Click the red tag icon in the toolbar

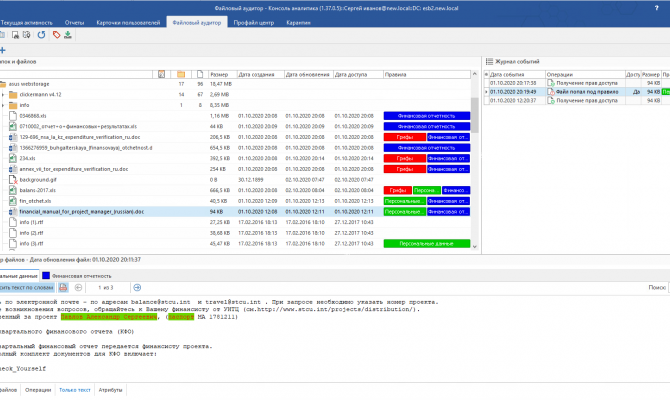pyautogui.click(x=55, y=34)
